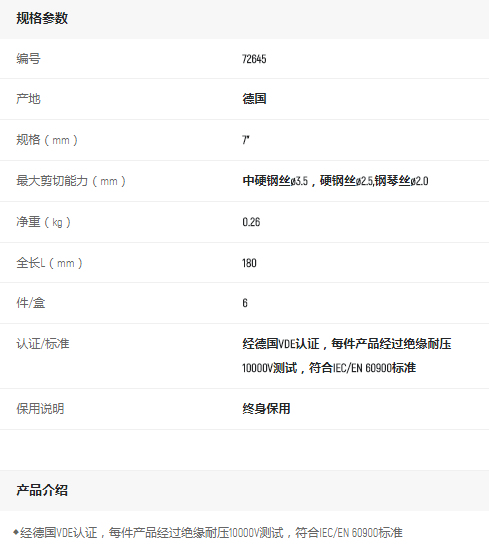Image resolution: width=489 pixels, height=555 pixels.
Task: Click the 保用说明 label
Action: tap(40, 409)
